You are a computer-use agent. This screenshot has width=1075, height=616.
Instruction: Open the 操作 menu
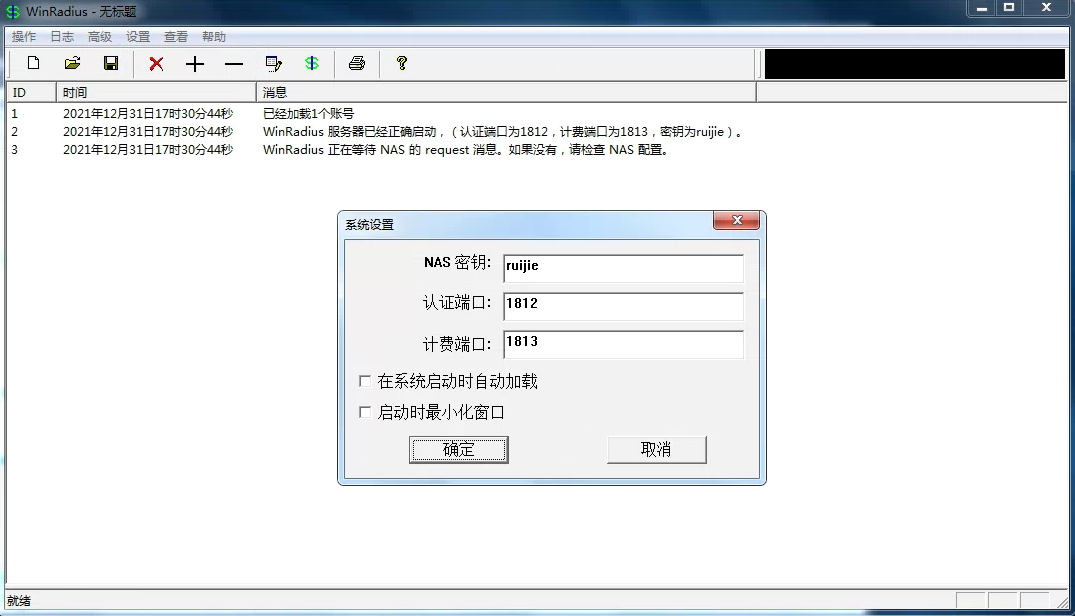pos(24,36)
